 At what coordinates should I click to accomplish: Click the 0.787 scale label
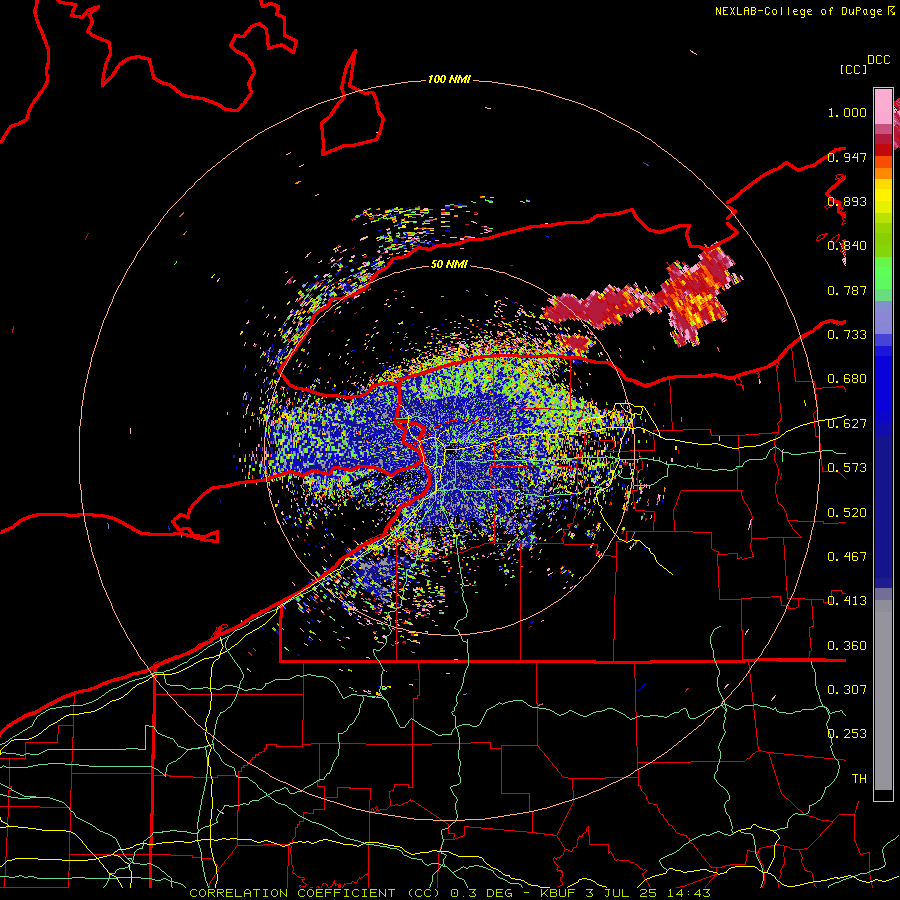(x=847, y=290)
